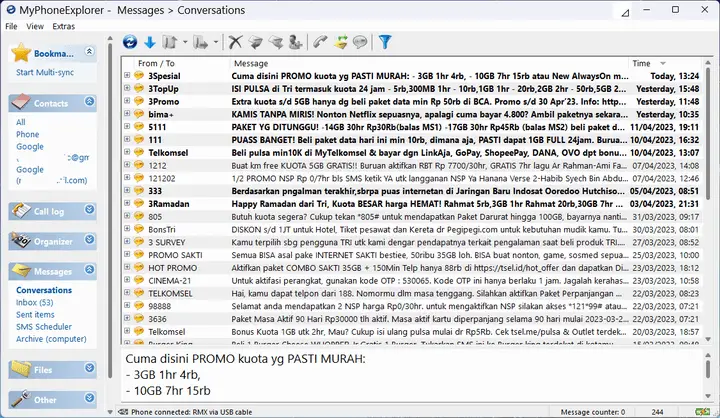Click the forward message icon
720x418 pixels.
pyautogui.click(x=276, y=42)
